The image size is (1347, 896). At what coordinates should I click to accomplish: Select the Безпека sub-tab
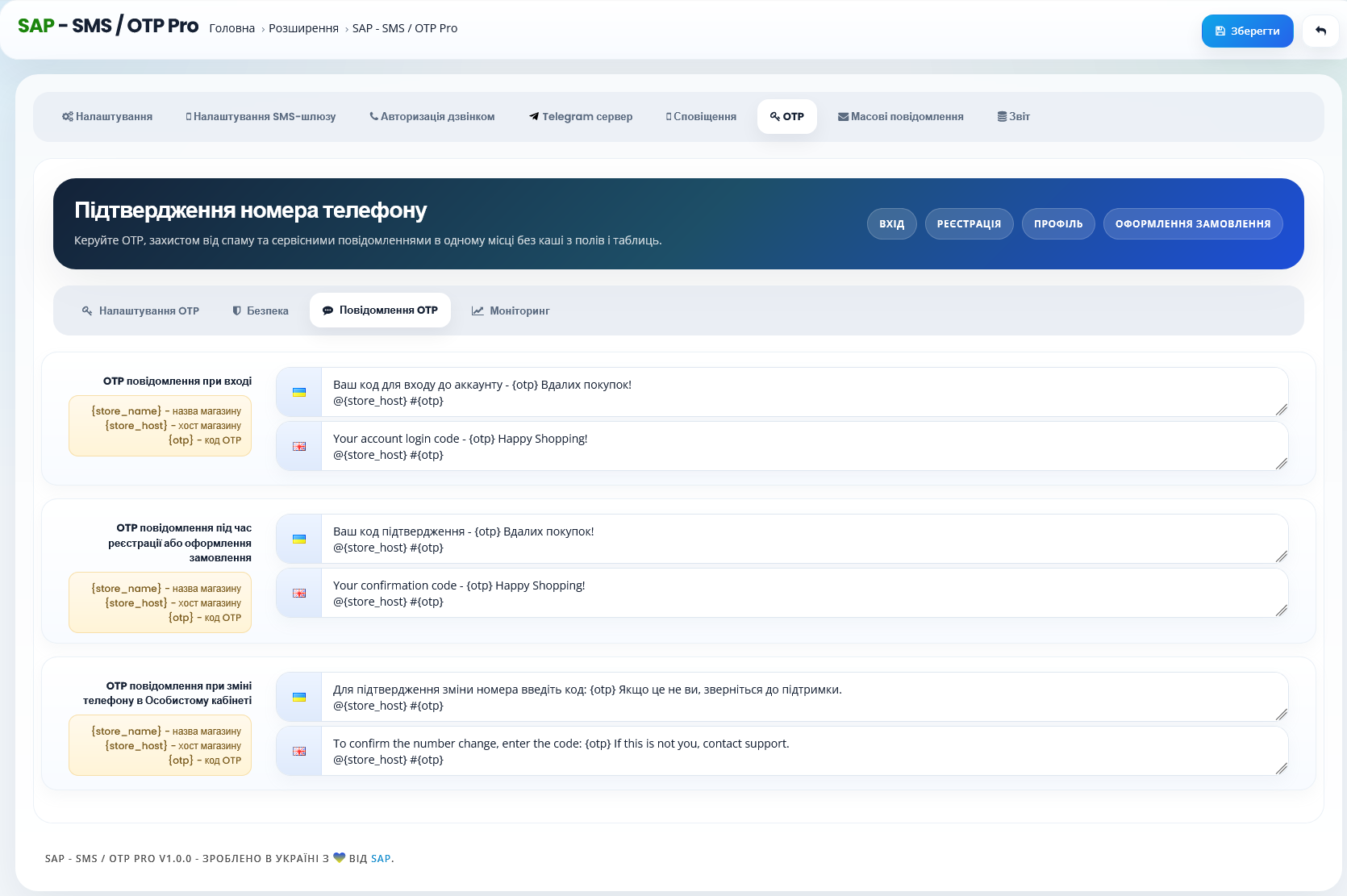[261, 310]
